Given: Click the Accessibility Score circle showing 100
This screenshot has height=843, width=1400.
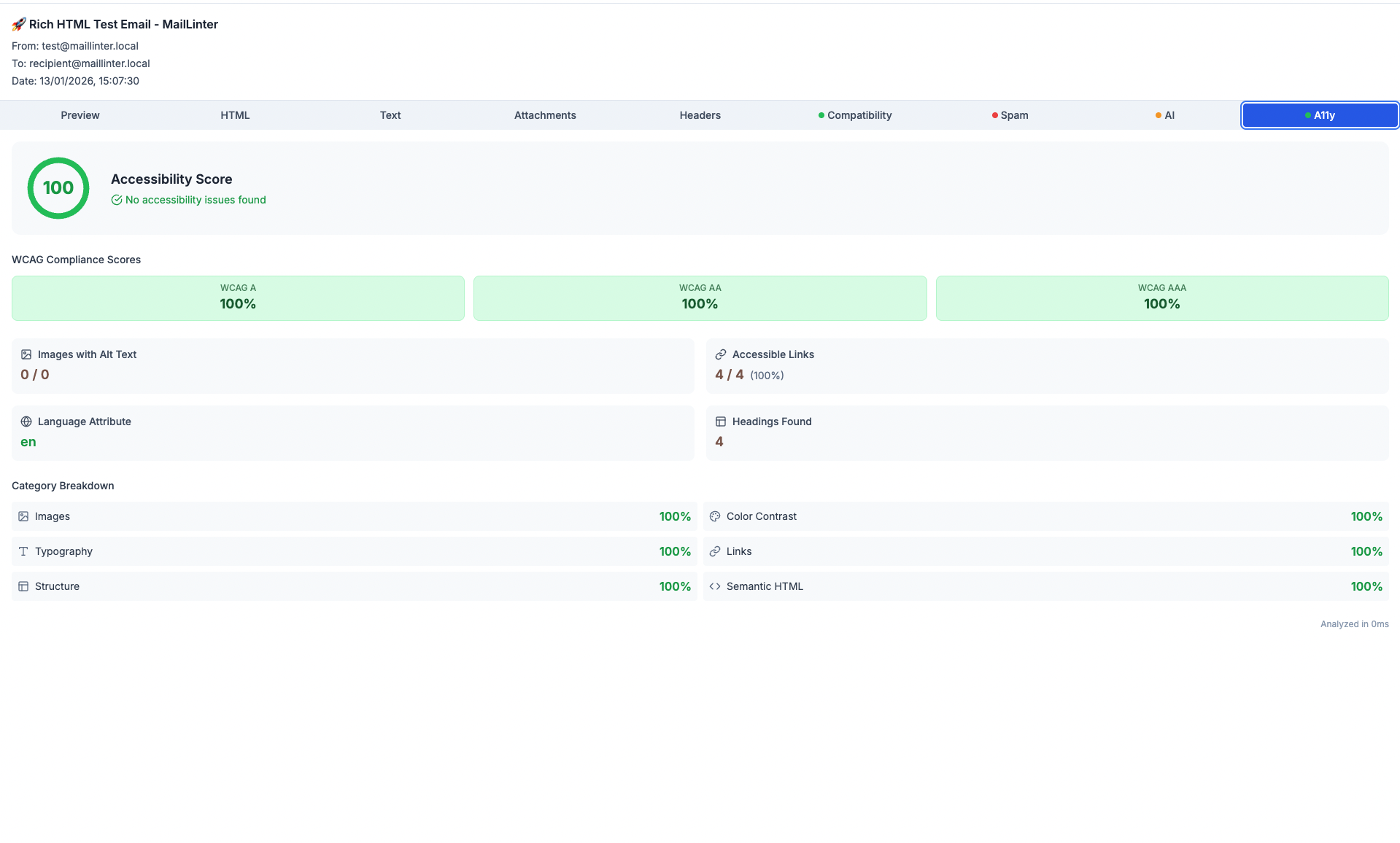Looking at the screenshot, I should [x=58, y=187].
